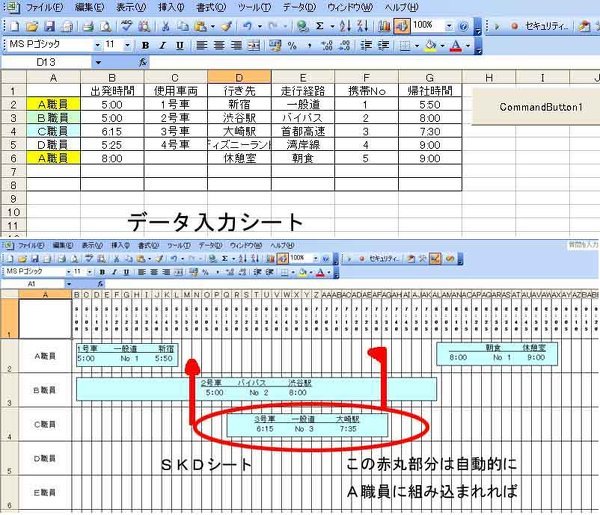The height and width of the screenshot is (515, 600).
Task: Open the データ(D) menu in the top menu bar
Action: 299,7
